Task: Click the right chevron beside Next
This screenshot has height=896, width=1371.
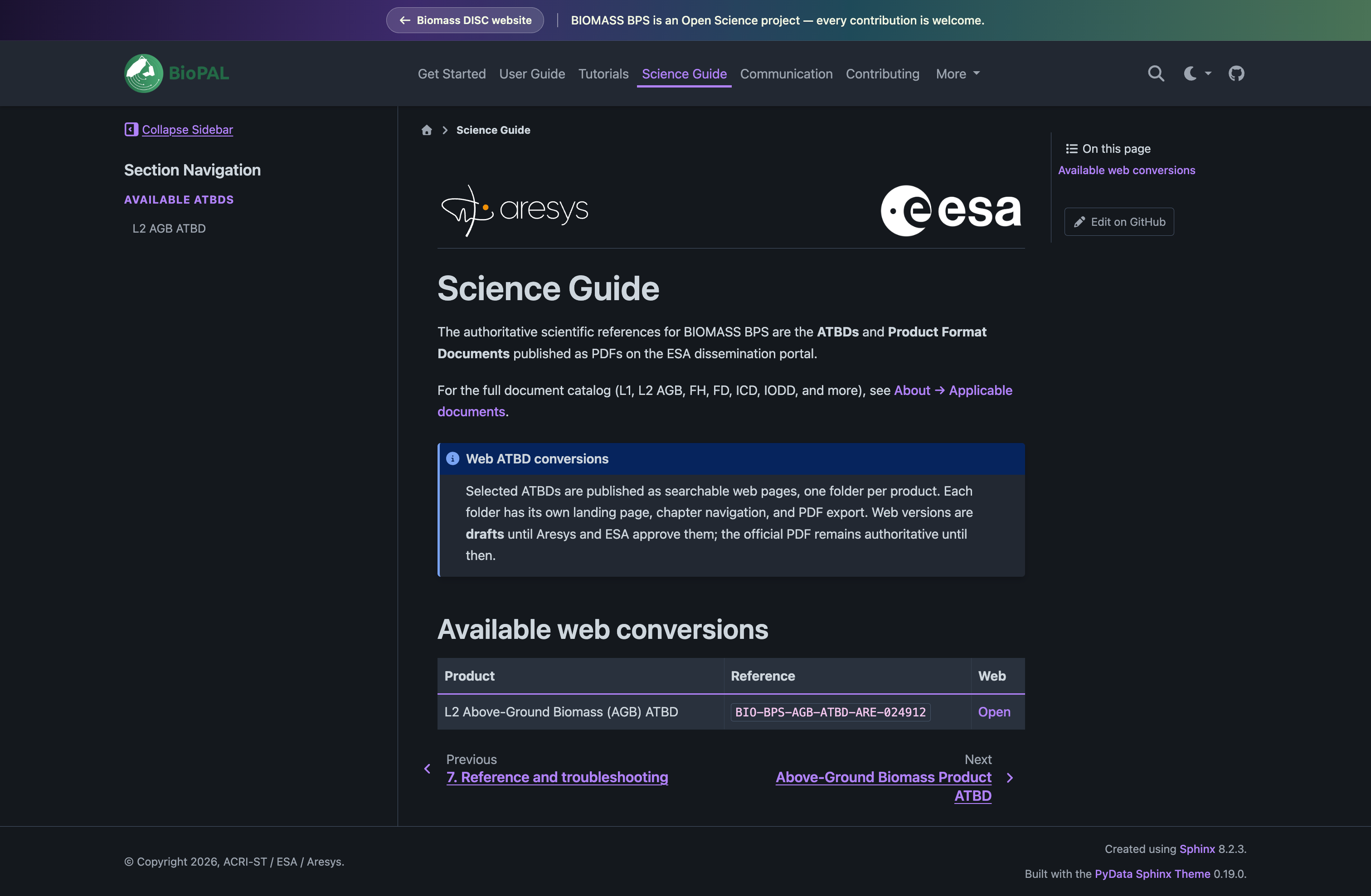Action: pos(1009,778)
